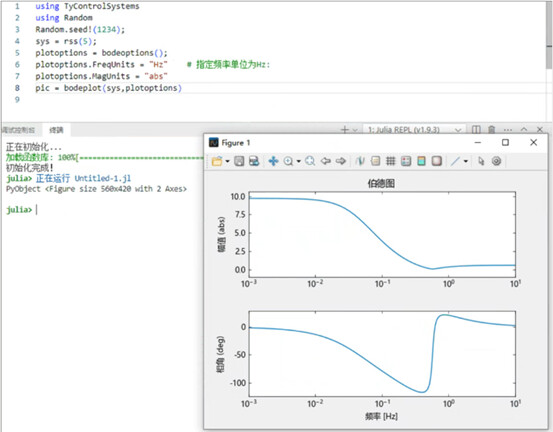Click the PyObject Figure size output text

[x=96, y=189]
